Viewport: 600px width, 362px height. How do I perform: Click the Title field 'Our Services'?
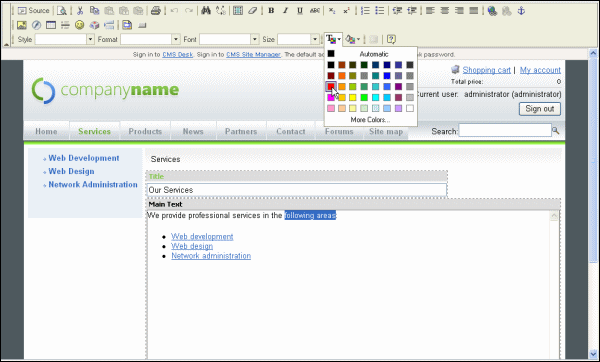tap(297, 190)
